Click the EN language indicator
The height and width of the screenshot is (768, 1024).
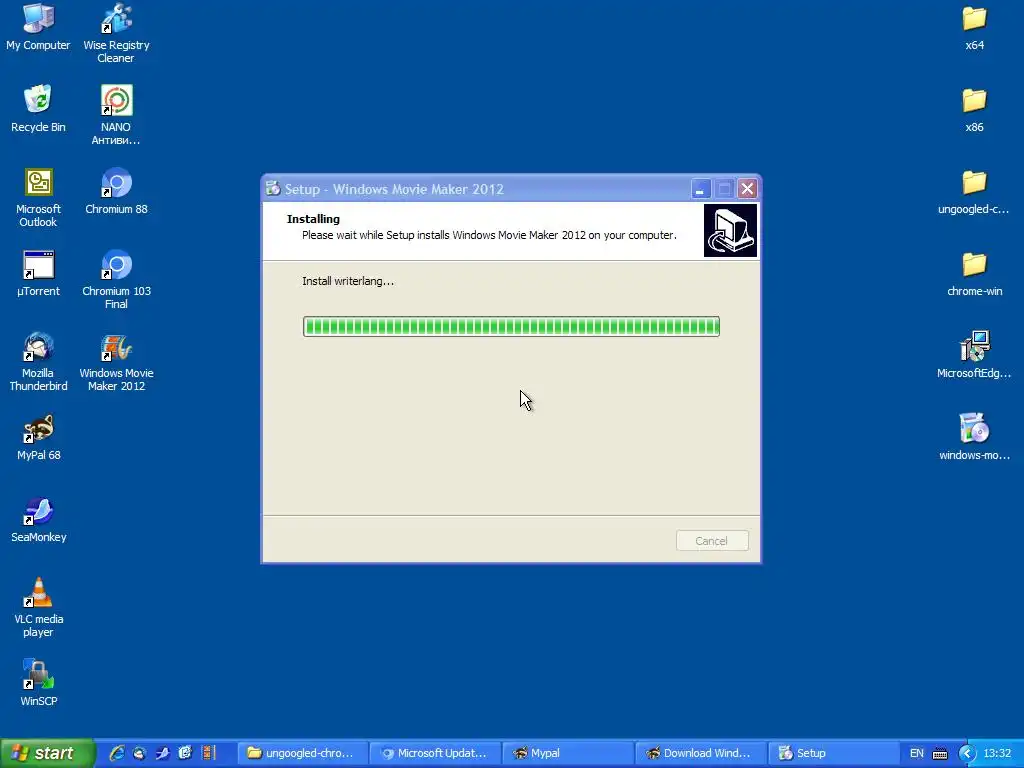tap(917, 754)
